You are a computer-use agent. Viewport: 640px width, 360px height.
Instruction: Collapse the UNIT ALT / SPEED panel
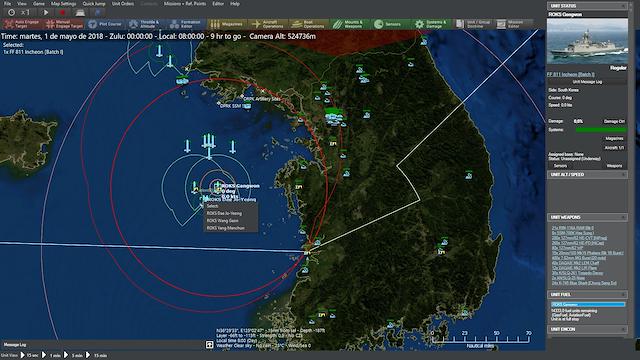(x=587, y=174)
